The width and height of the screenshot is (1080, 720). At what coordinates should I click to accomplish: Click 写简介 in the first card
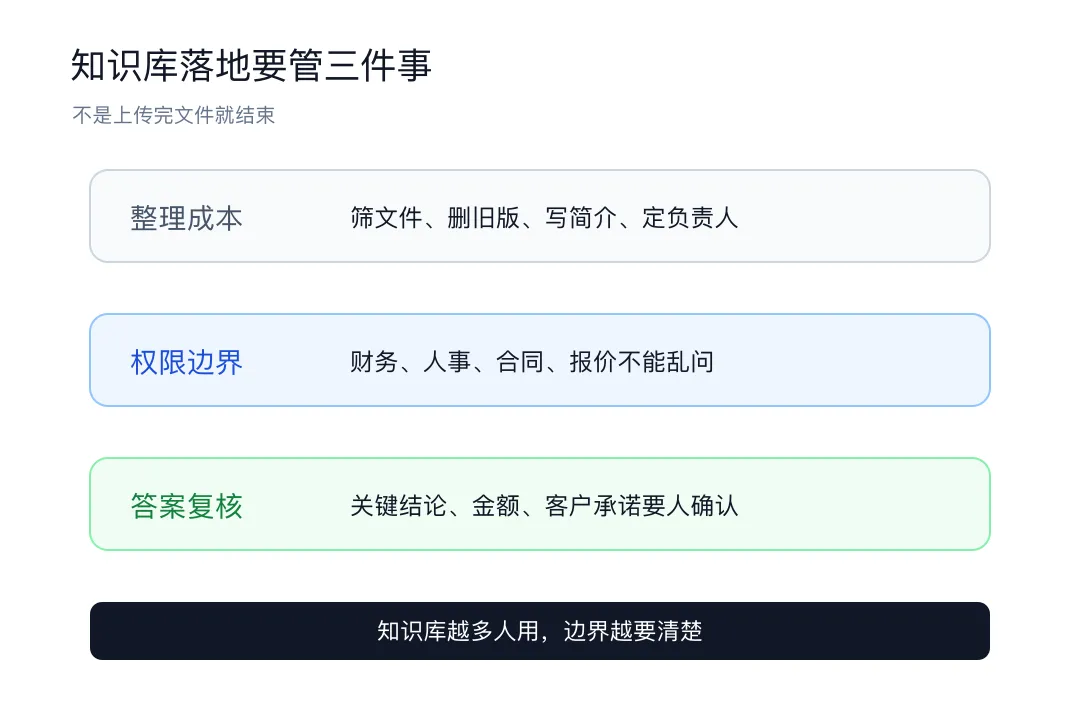pyautogui.click(x=581, y=218)
